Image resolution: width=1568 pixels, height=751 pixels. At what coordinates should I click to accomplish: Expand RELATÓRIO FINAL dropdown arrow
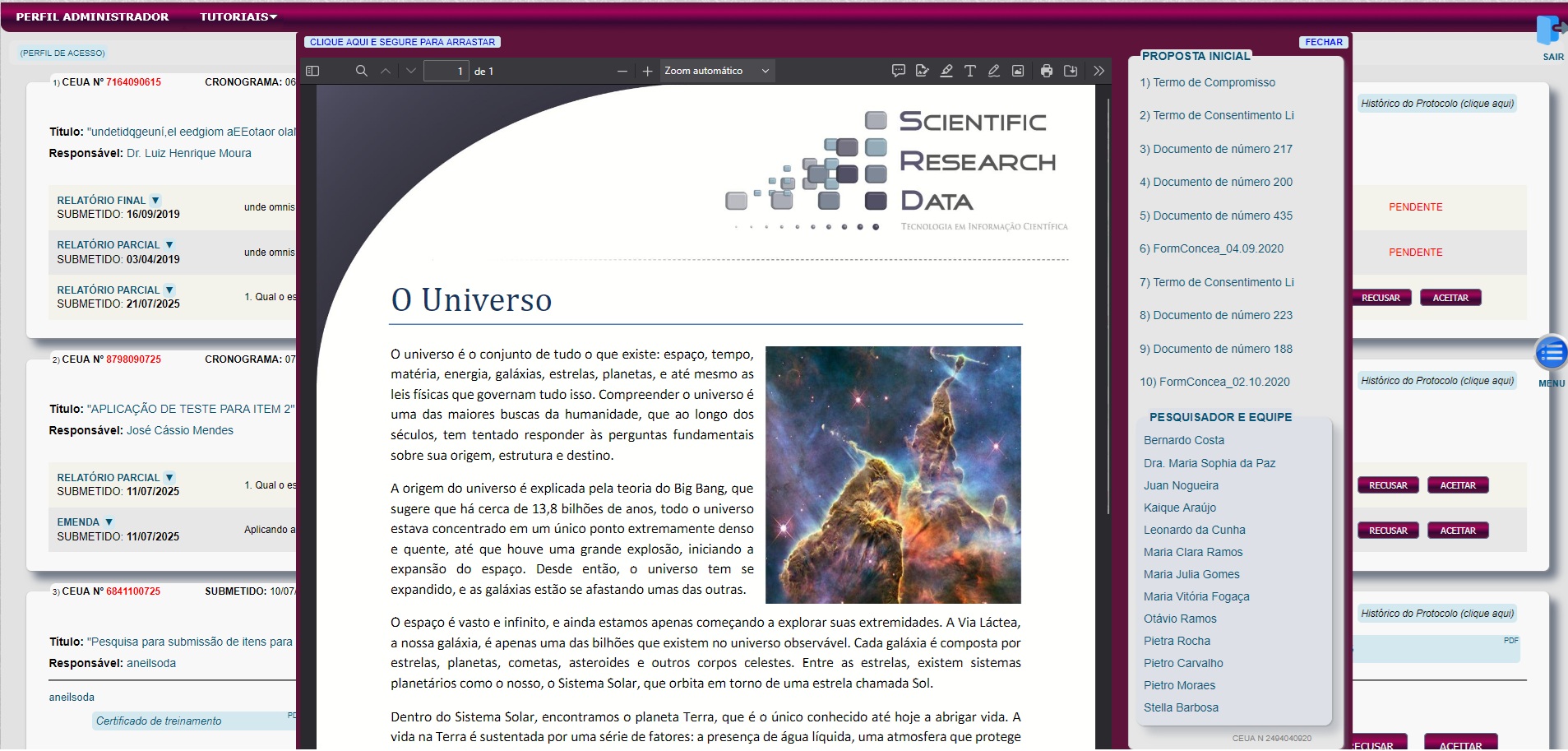[155, 201]
